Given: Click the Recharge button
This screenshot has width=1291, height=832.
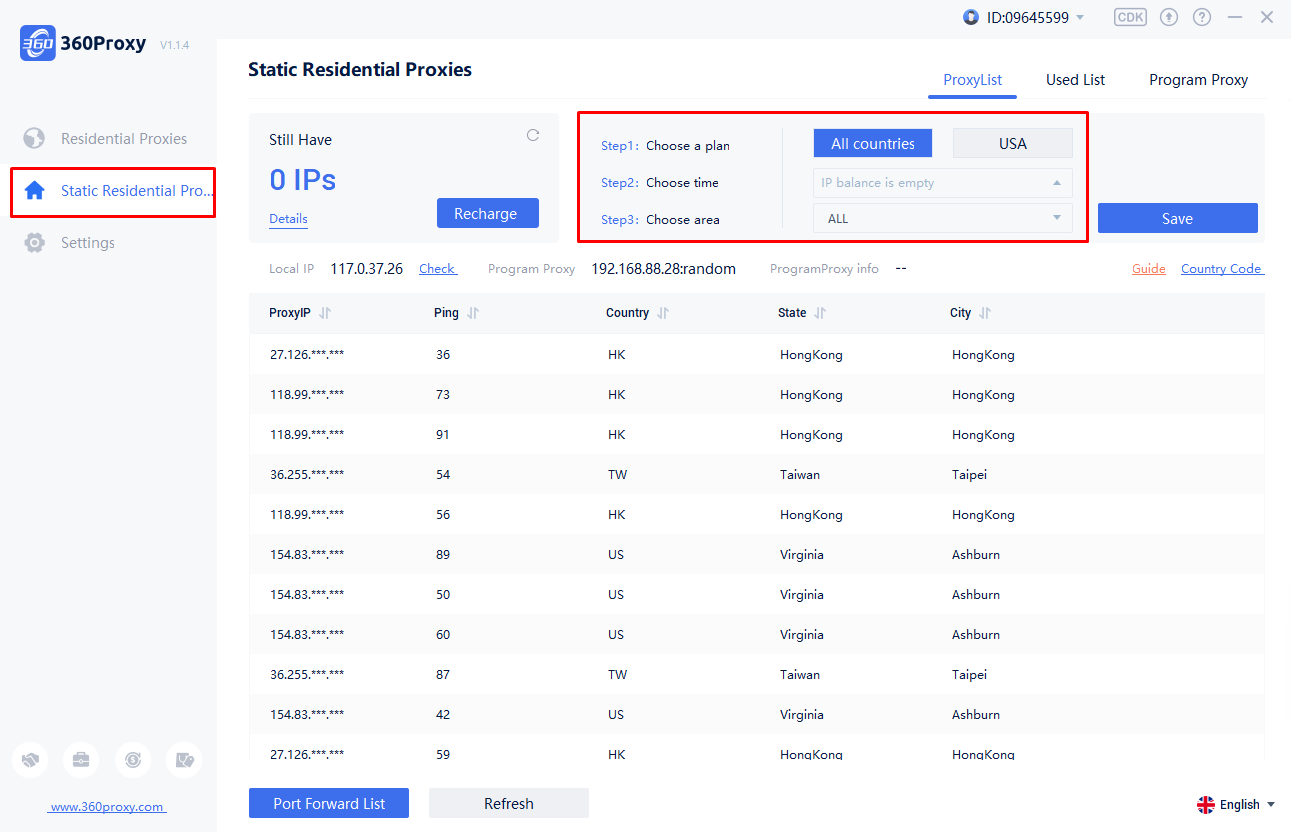Looking at the screenshot, I should [x=487, y=213].
